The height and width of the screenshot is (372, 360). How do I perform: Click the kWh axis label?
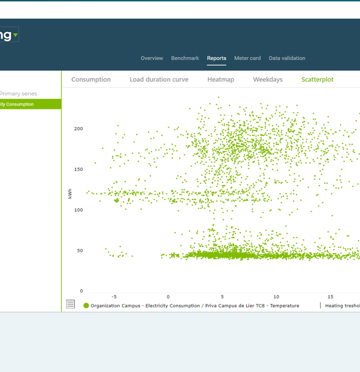click(70, 194)
